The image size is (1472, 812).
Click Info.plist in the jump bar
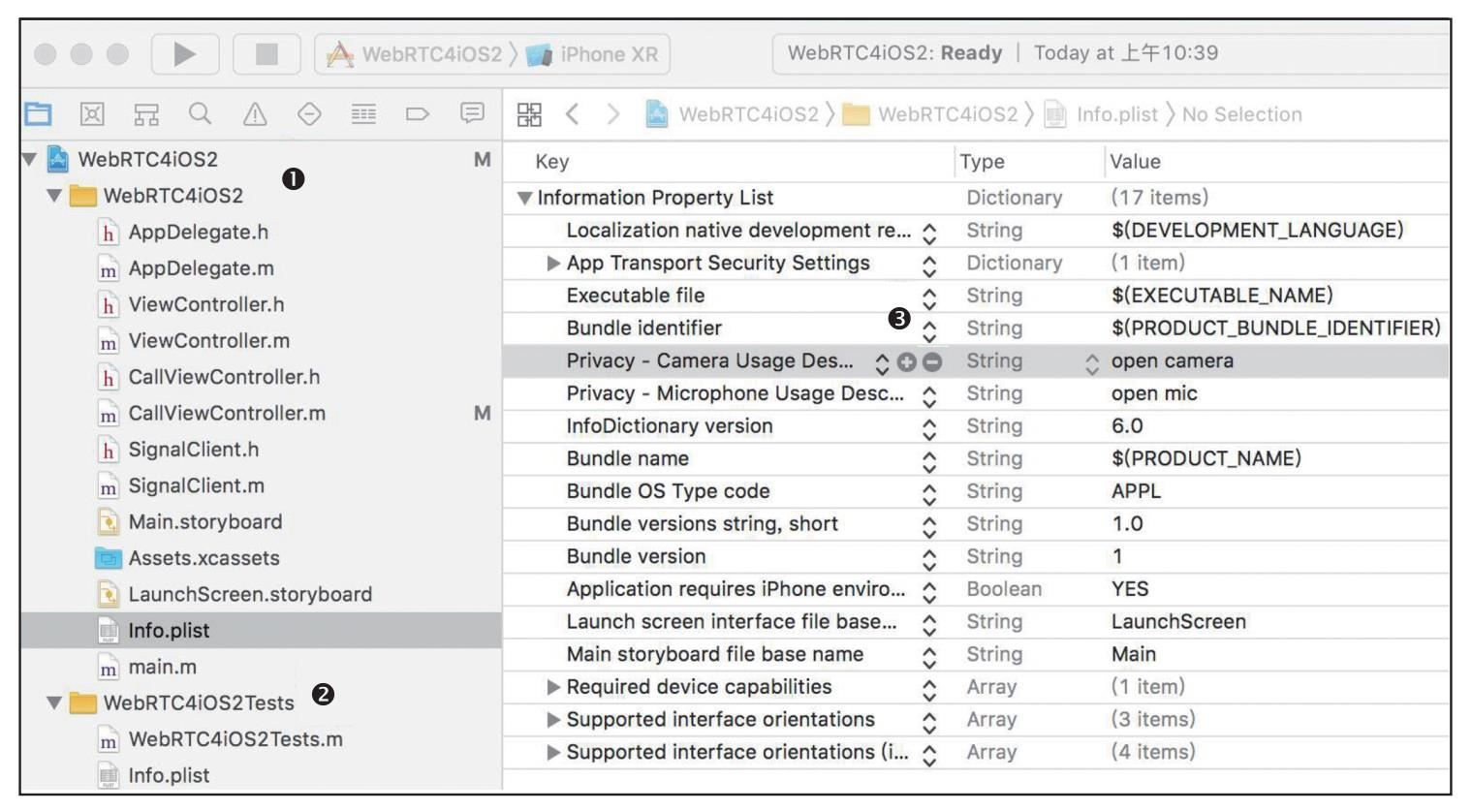pos(1101,114)
